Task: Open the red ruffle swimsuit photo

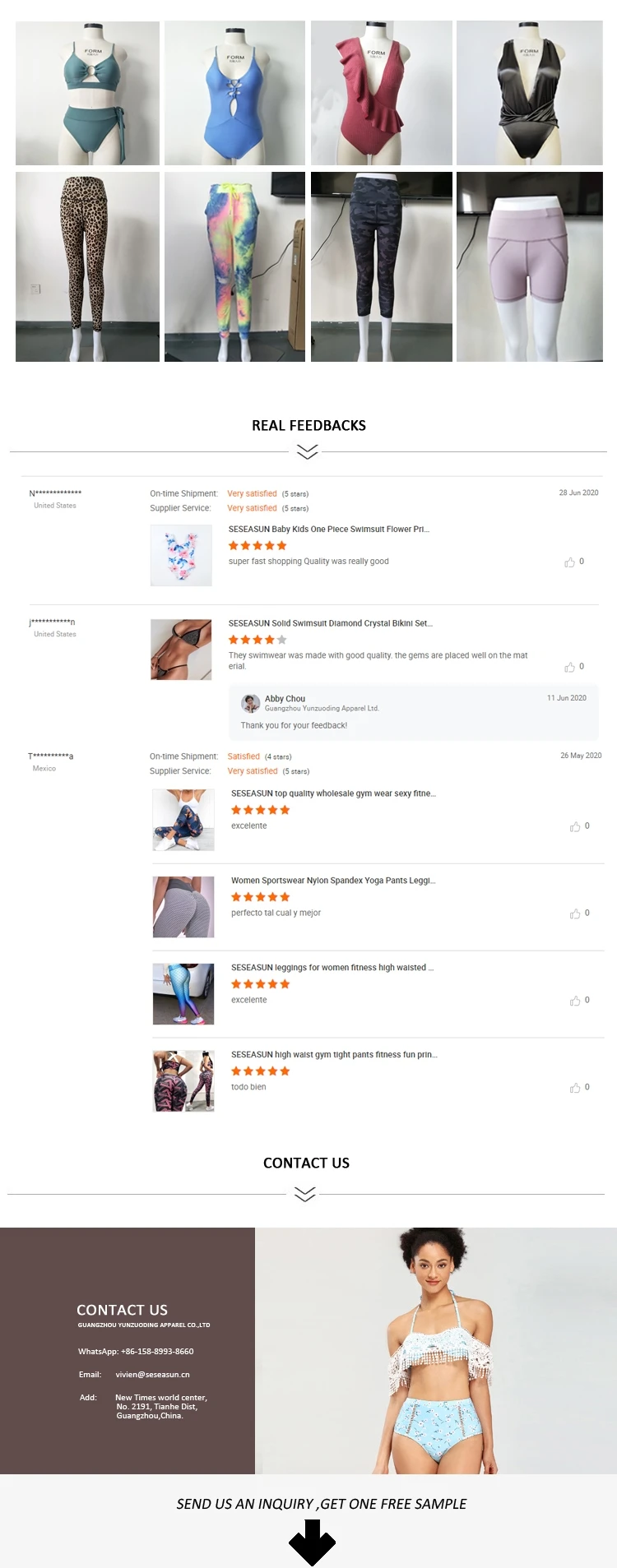Action: pyautogui.click(x=381, y=93)
